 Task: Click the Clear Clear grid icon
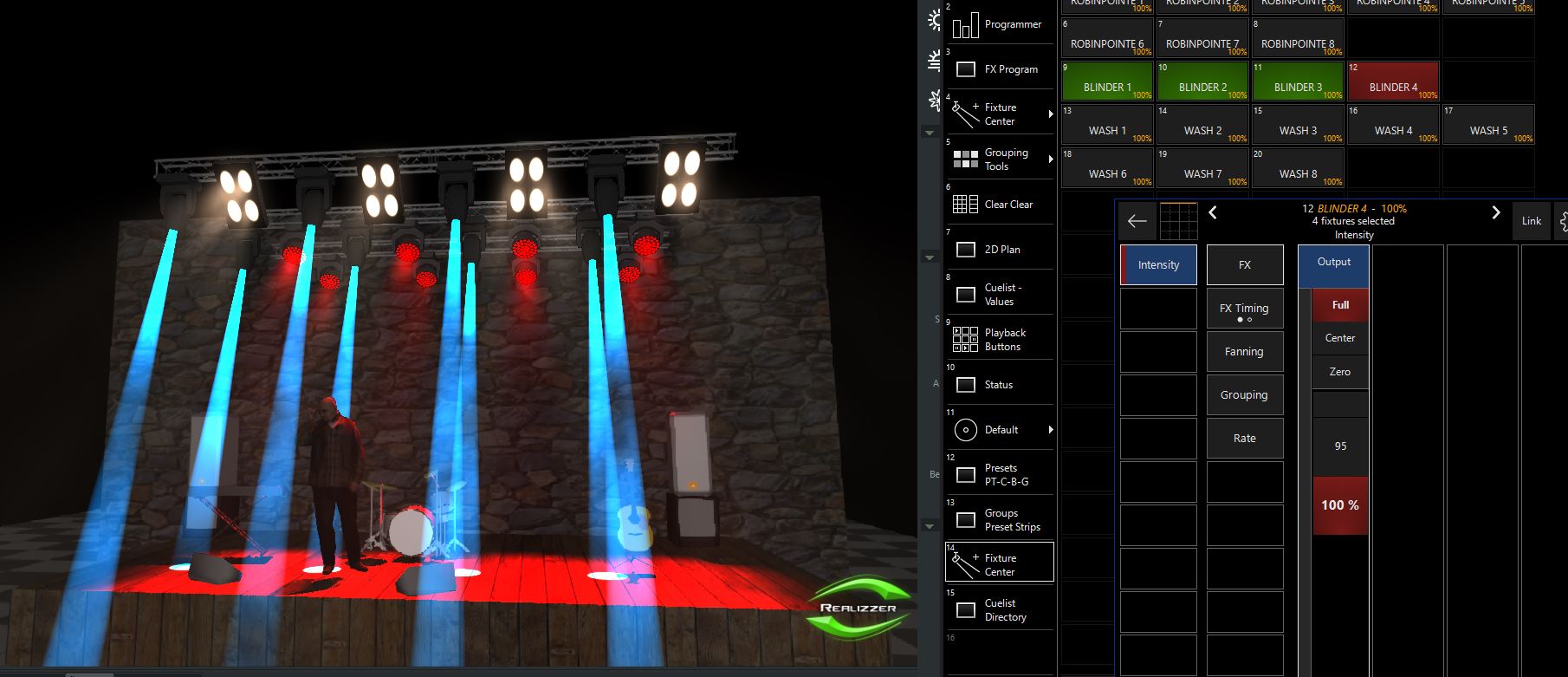(965, 205)
